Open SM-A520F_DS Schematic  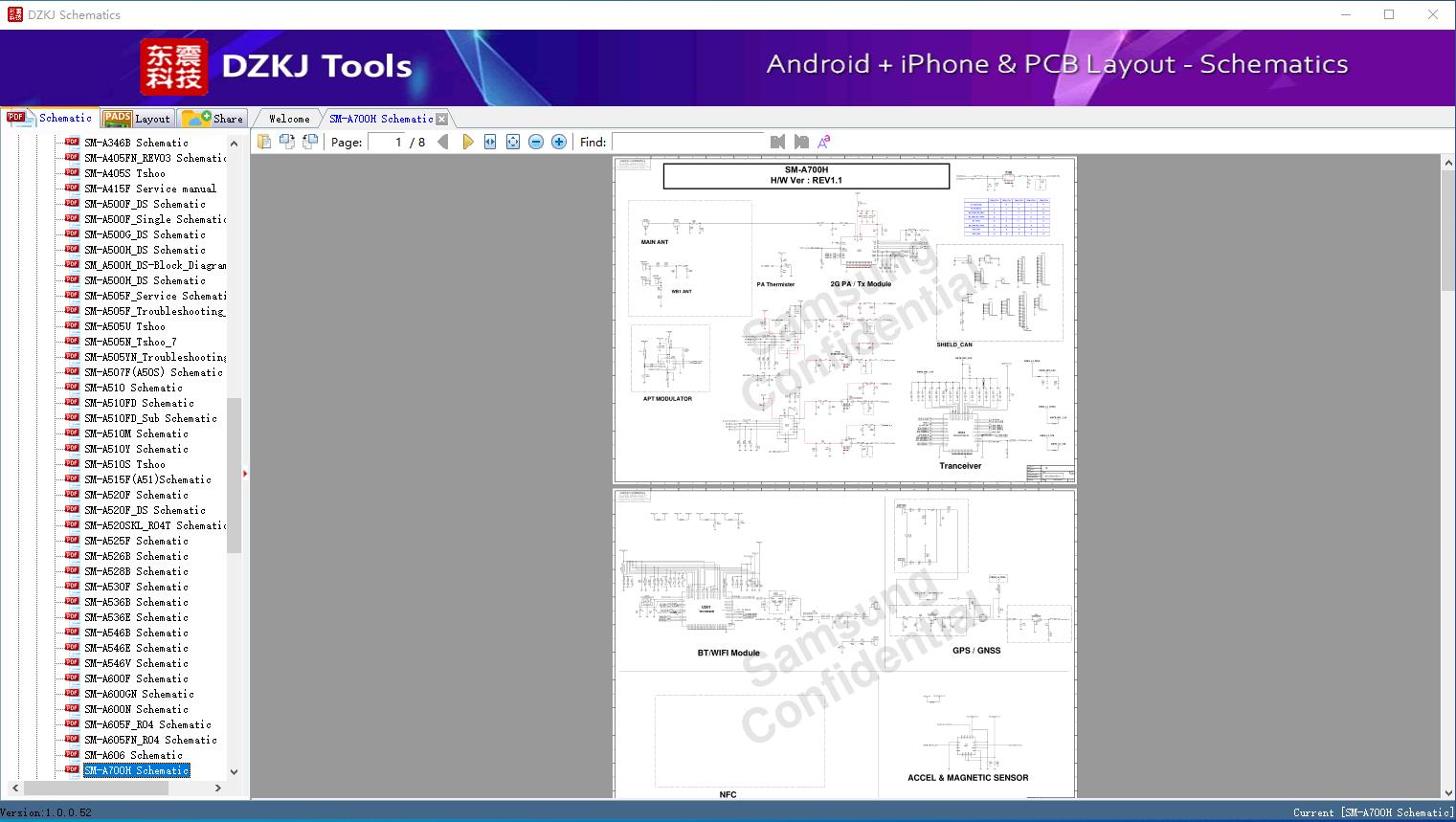[x=145, y=510]
